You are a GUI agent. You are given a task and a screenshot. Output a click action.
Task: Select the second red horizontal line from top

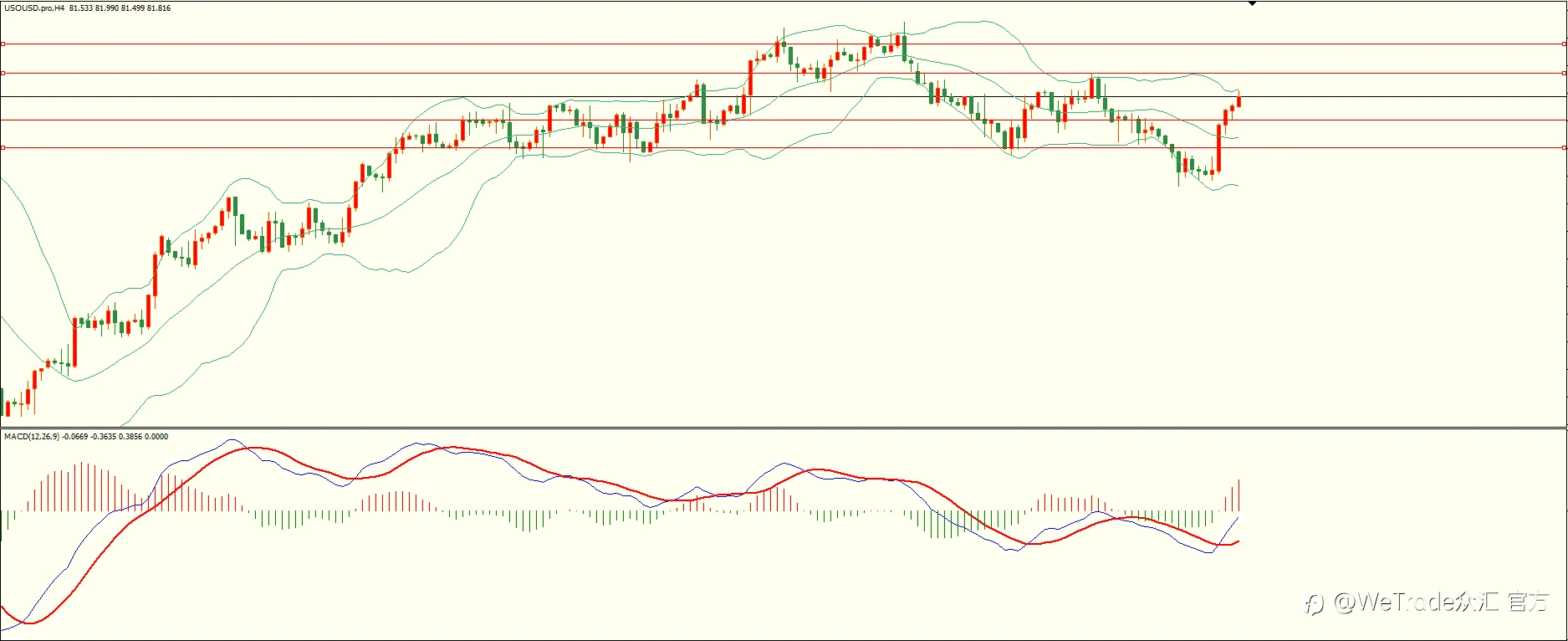click(784, 74)
